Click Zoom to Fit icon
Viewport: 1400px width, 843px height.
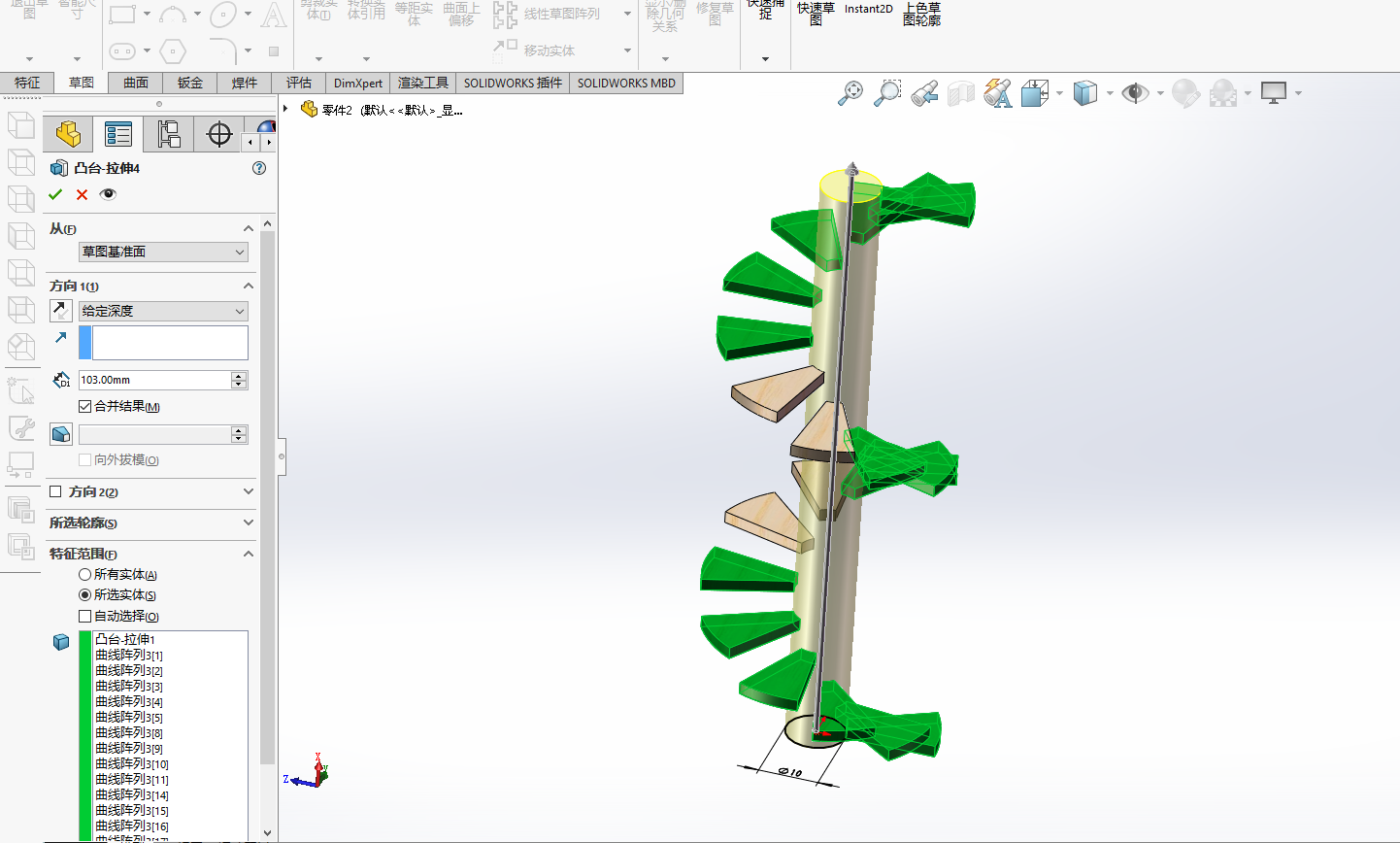click(850, 93)
